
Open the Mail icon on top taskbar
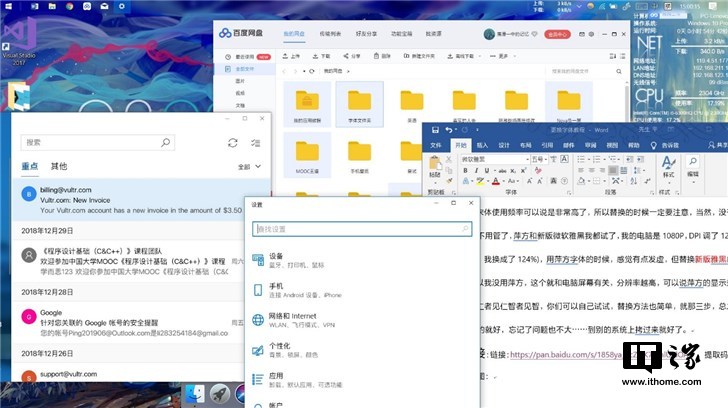click(104, 6)
